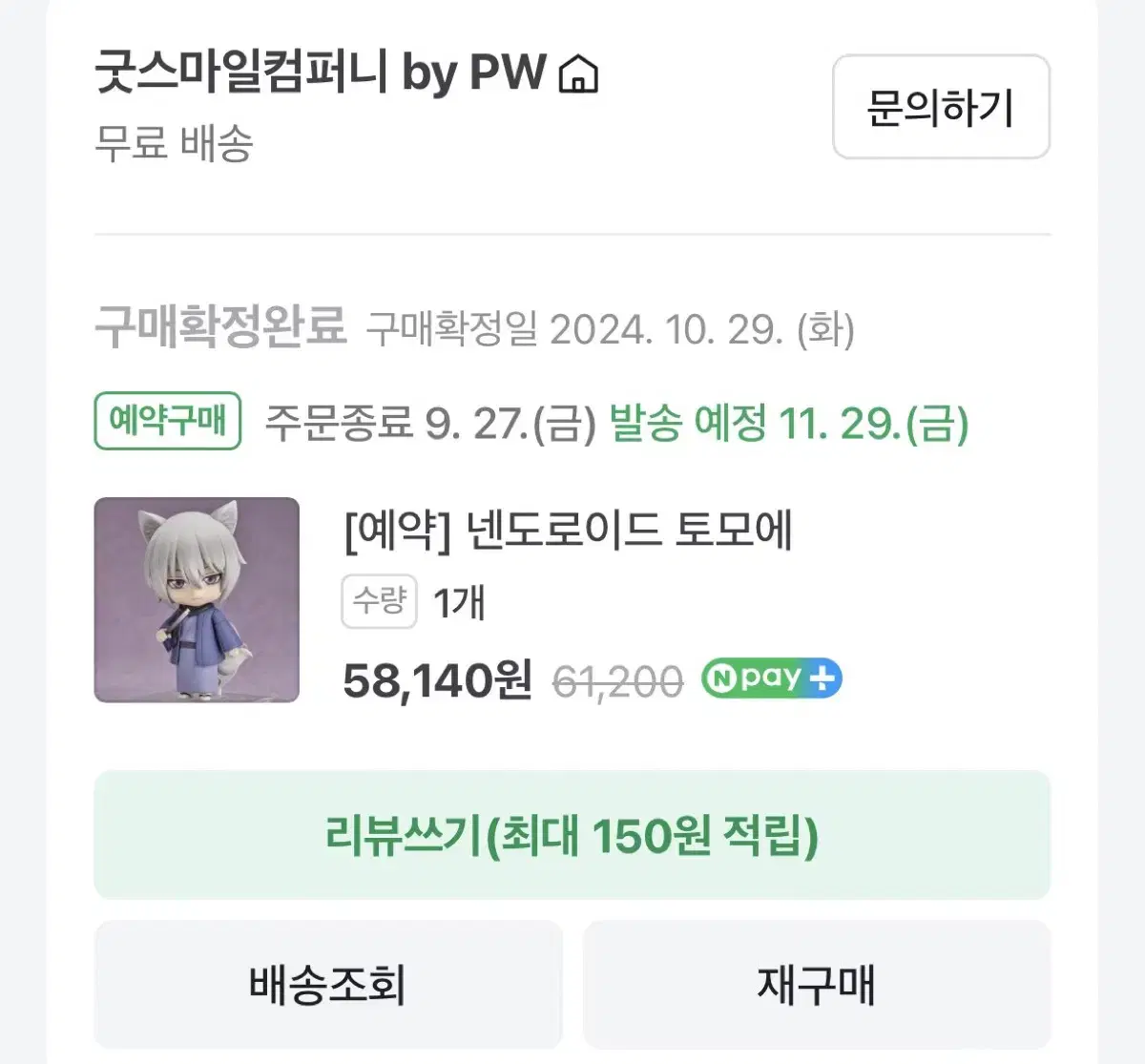Tap the (최대 150원 적립) reward text
The height and width of the screenshot is (1064, 1145).
coord(653,836)
